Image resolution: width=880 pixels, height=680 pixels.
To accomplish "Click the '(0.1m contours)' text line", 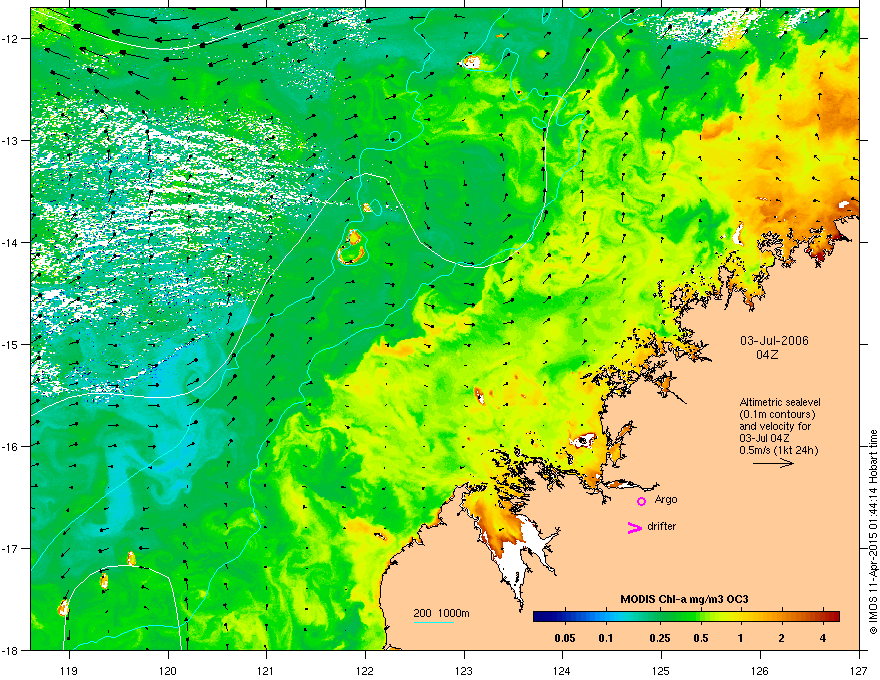I will (777, 415).
